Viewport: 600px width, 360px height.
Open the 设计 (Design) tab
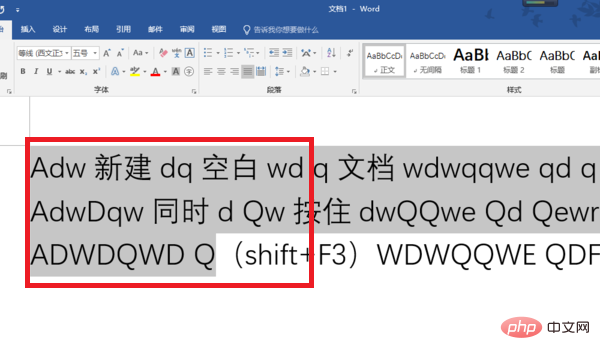tap(60, 29)
